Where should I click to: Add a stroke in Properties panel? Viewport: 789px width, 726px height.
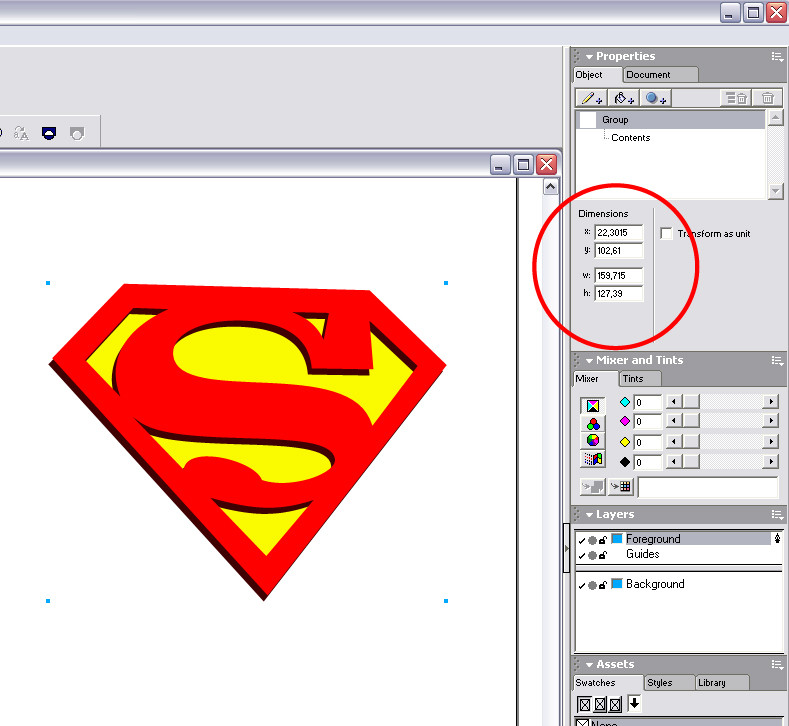tap(591, 98)
